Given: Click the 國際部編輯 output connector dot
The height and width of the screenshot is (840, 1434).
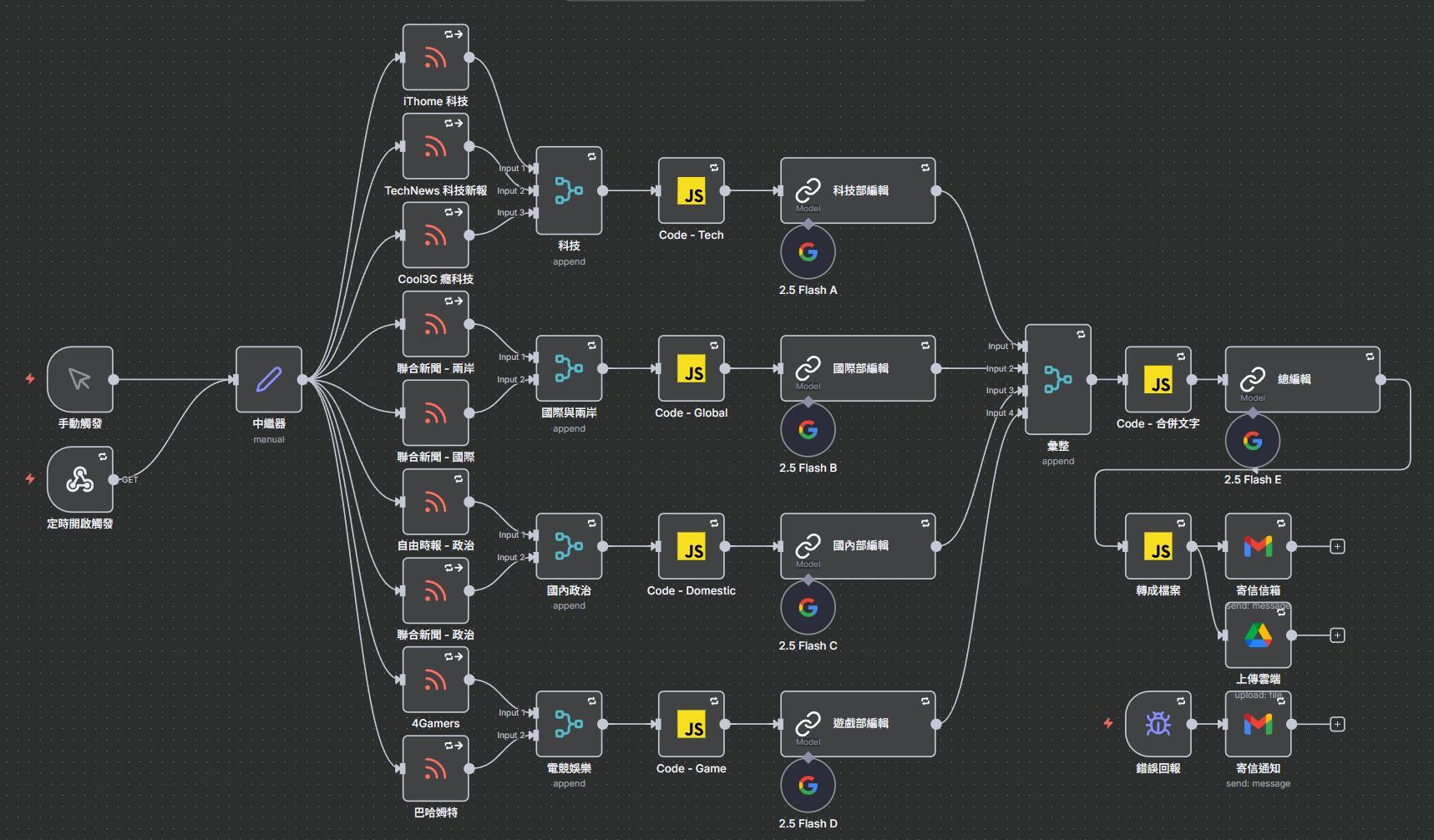Looking at the screenshot, I should (936, 368).
